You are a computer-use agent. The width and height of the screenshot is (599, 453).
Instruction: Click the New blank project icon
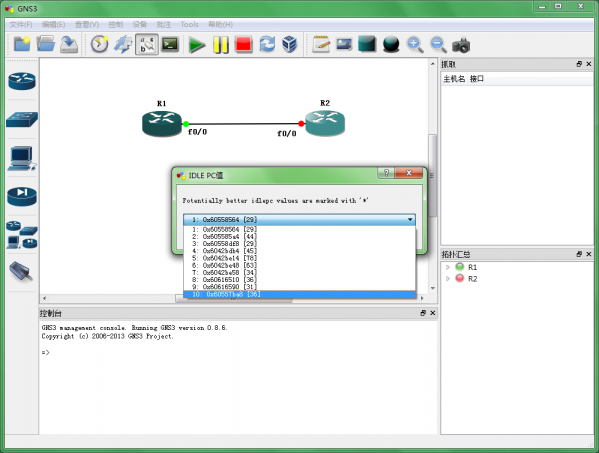(x=22, y=44)
